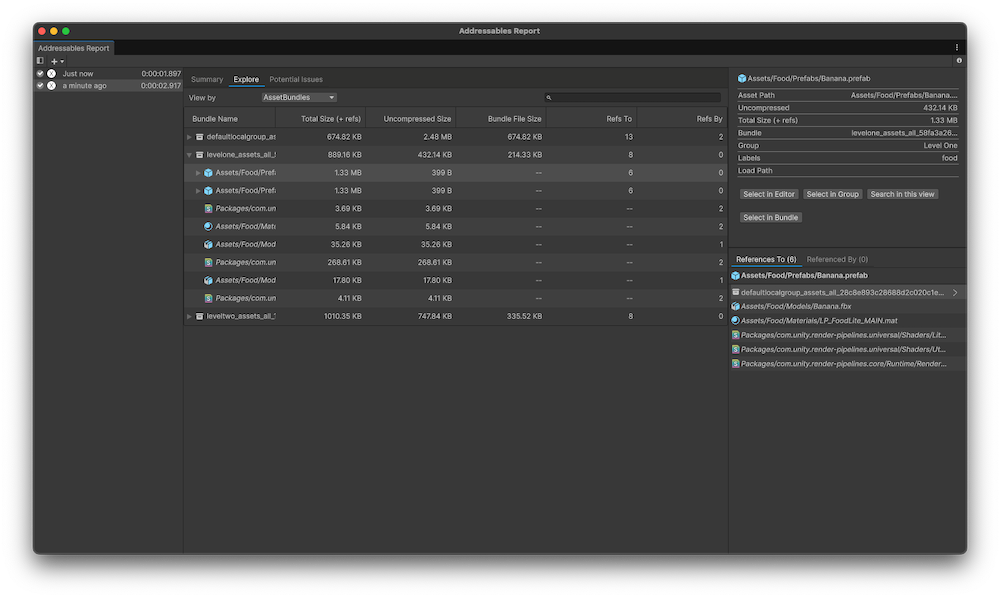1000x598 pixels.
Task: Click the Search in this view button
Action: pos(903,193)
